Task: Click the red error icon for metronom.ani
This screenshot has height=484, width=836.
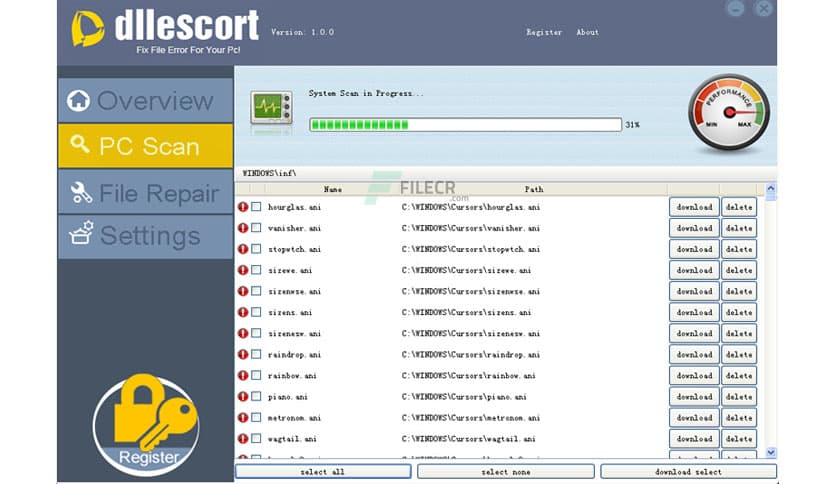Action: pyautogui.click(x=243, y=417)
